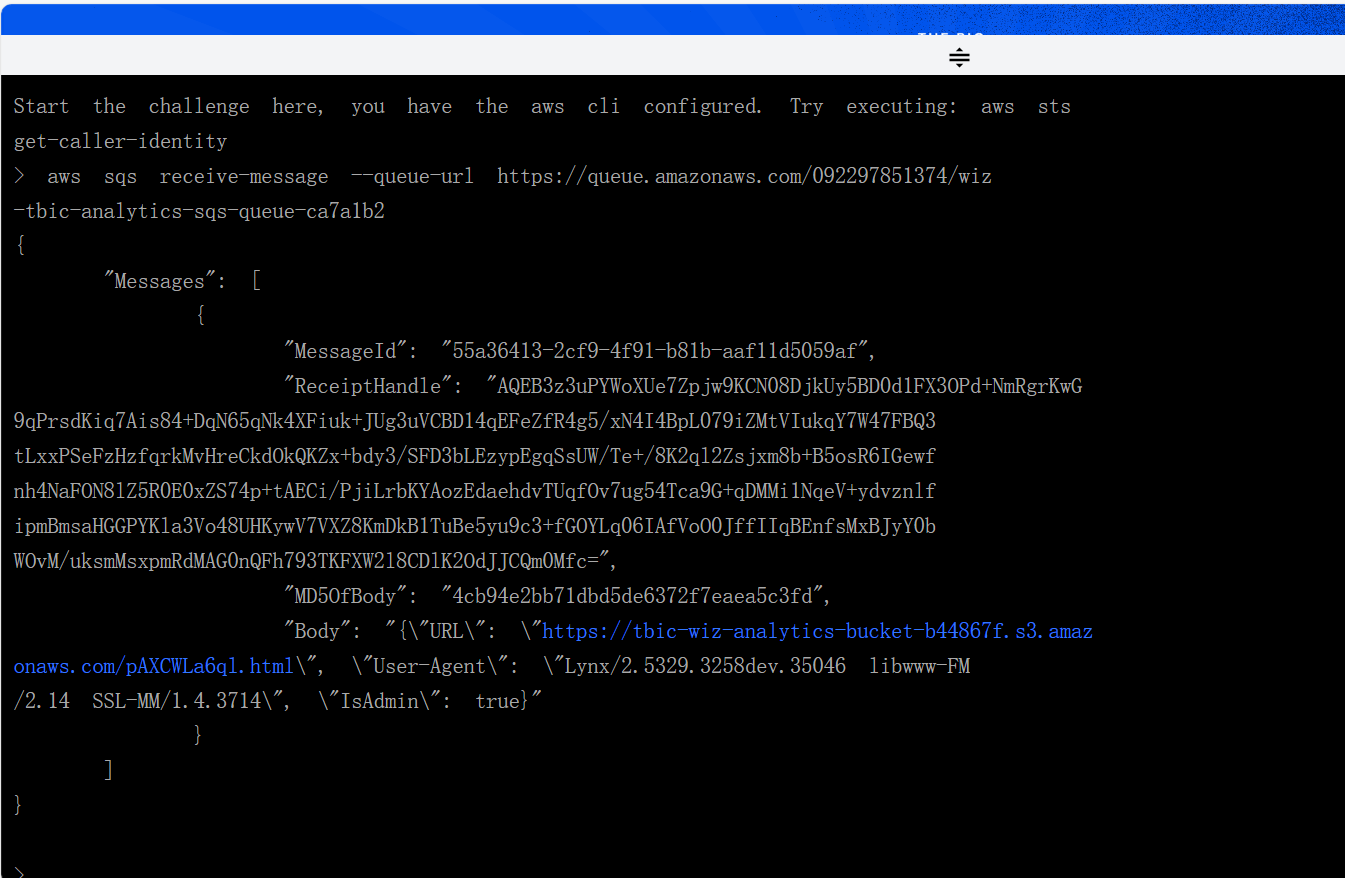Click the get-caller-identity text
The width and height of the screenshot is (1345, 878).
tap(120, 141)
